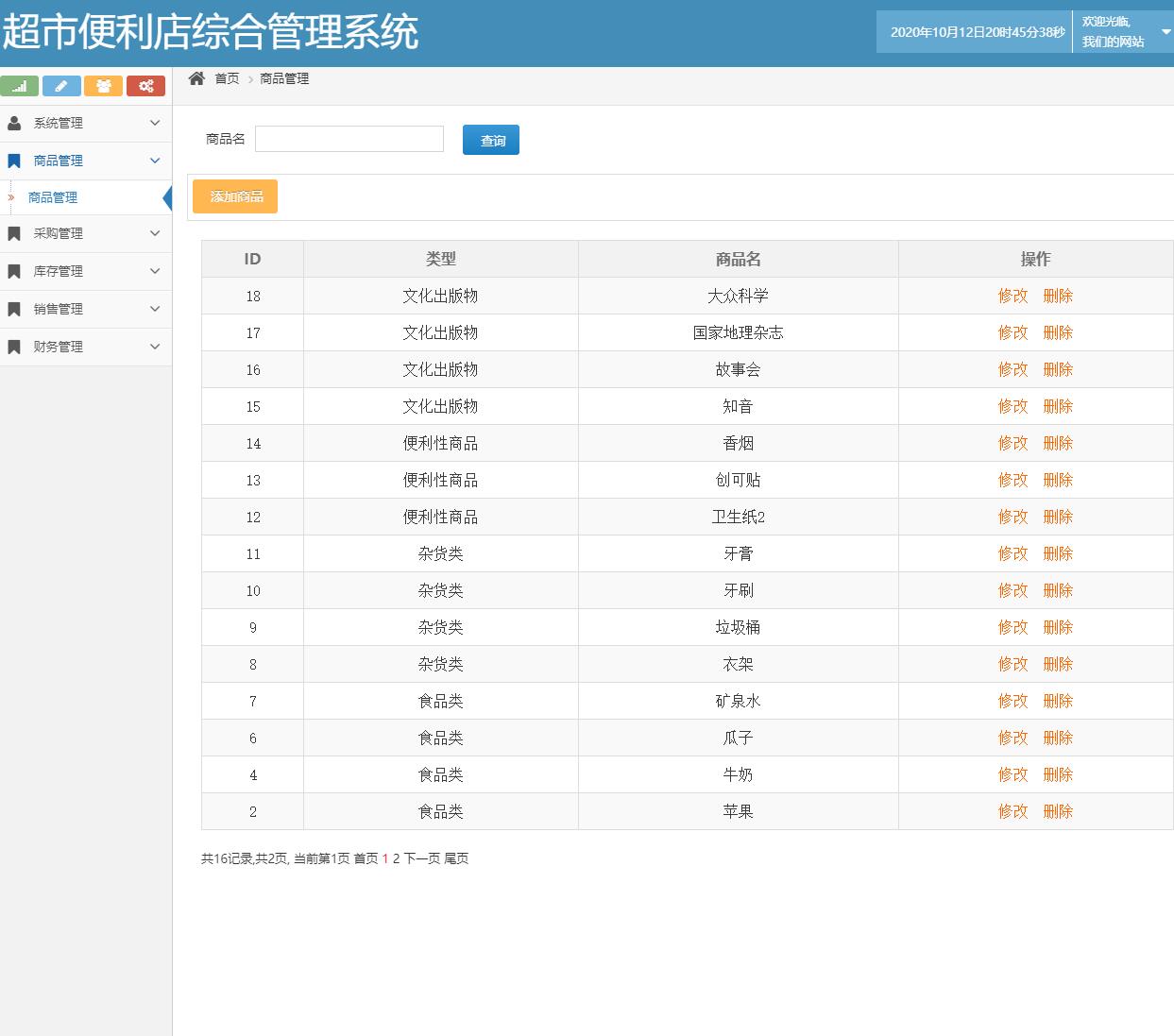1174x1036 pixels.
Task: Click the orange 添加商品 button
Action: pos(234,196)
